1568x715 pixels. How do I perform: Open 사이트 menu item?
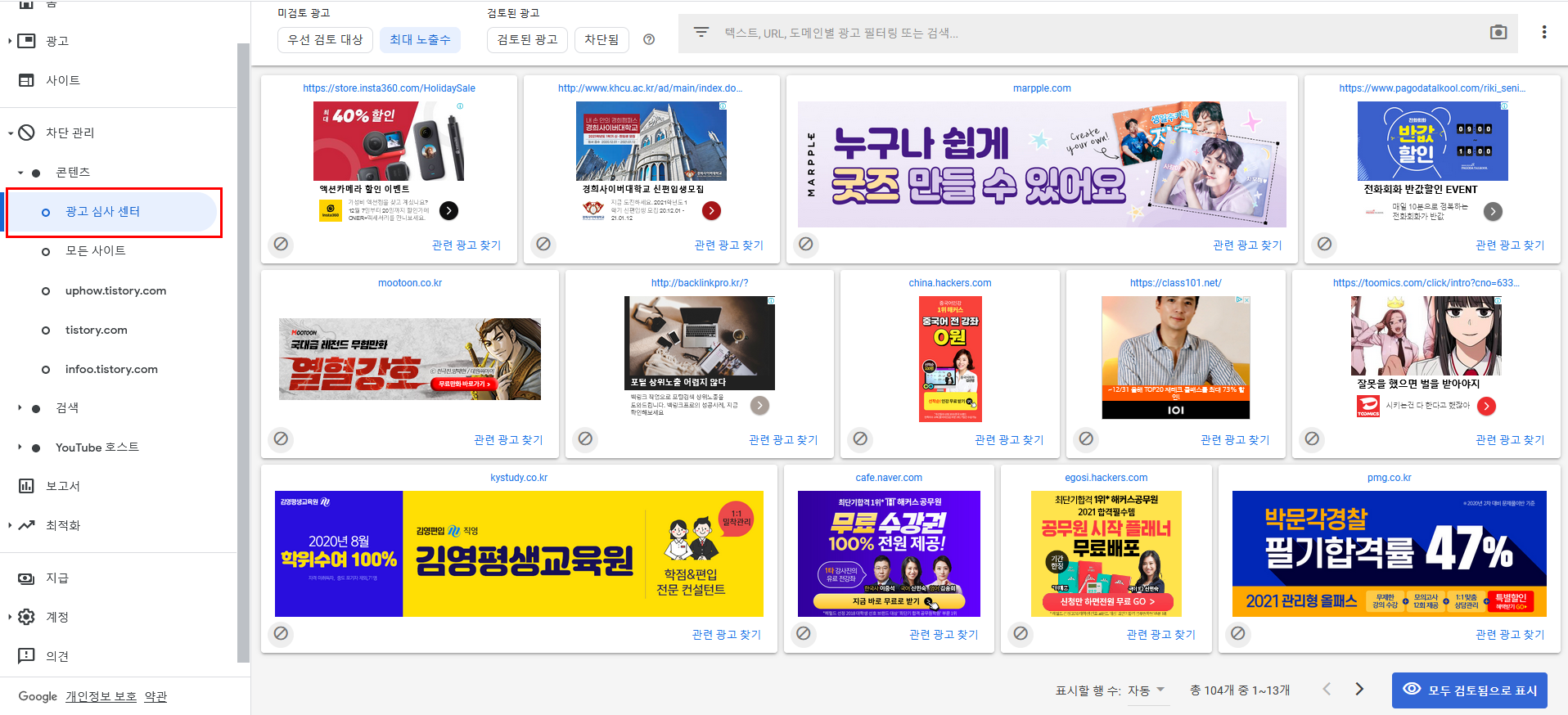(x=62, y=80)
